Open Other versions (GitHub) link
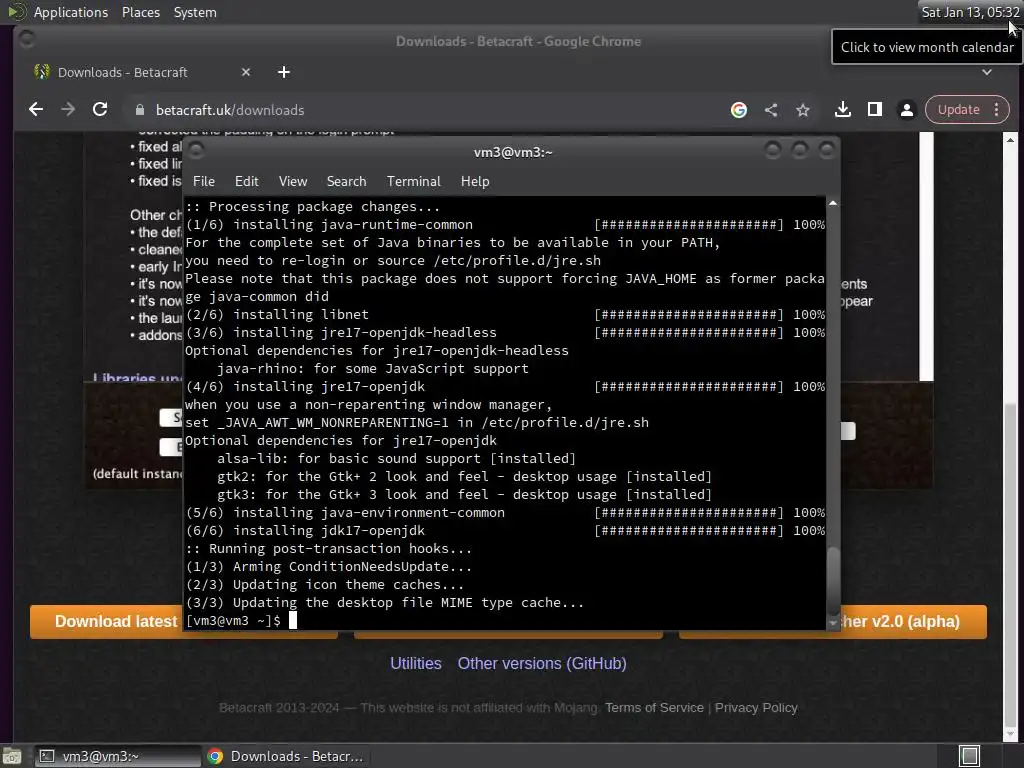This screenshot has width=1024, height=768. pyautogui.click(x=542, y=664)
